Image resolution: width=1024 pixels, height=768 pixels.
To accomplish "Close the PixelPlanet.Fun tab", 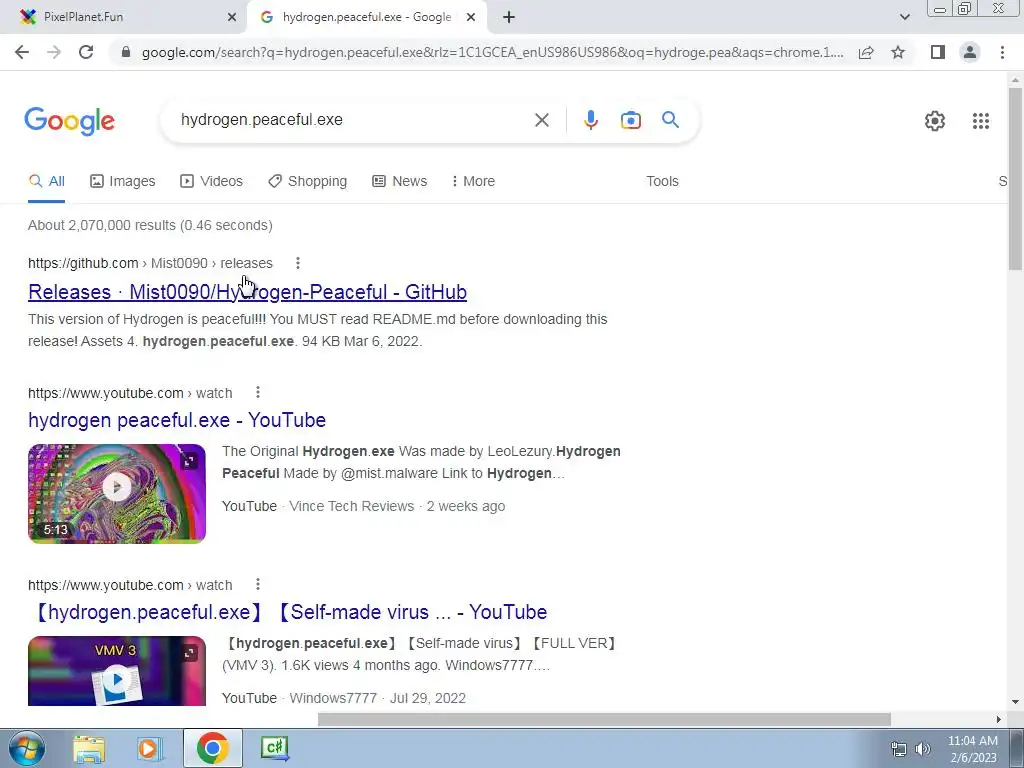I will (232, 18).
